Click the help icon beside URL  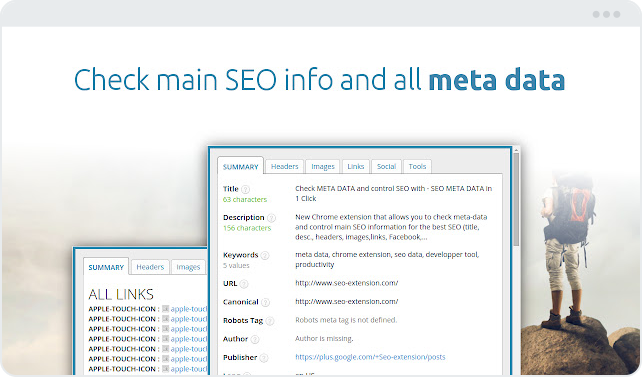pyautogui.click(x=244, y=284)
